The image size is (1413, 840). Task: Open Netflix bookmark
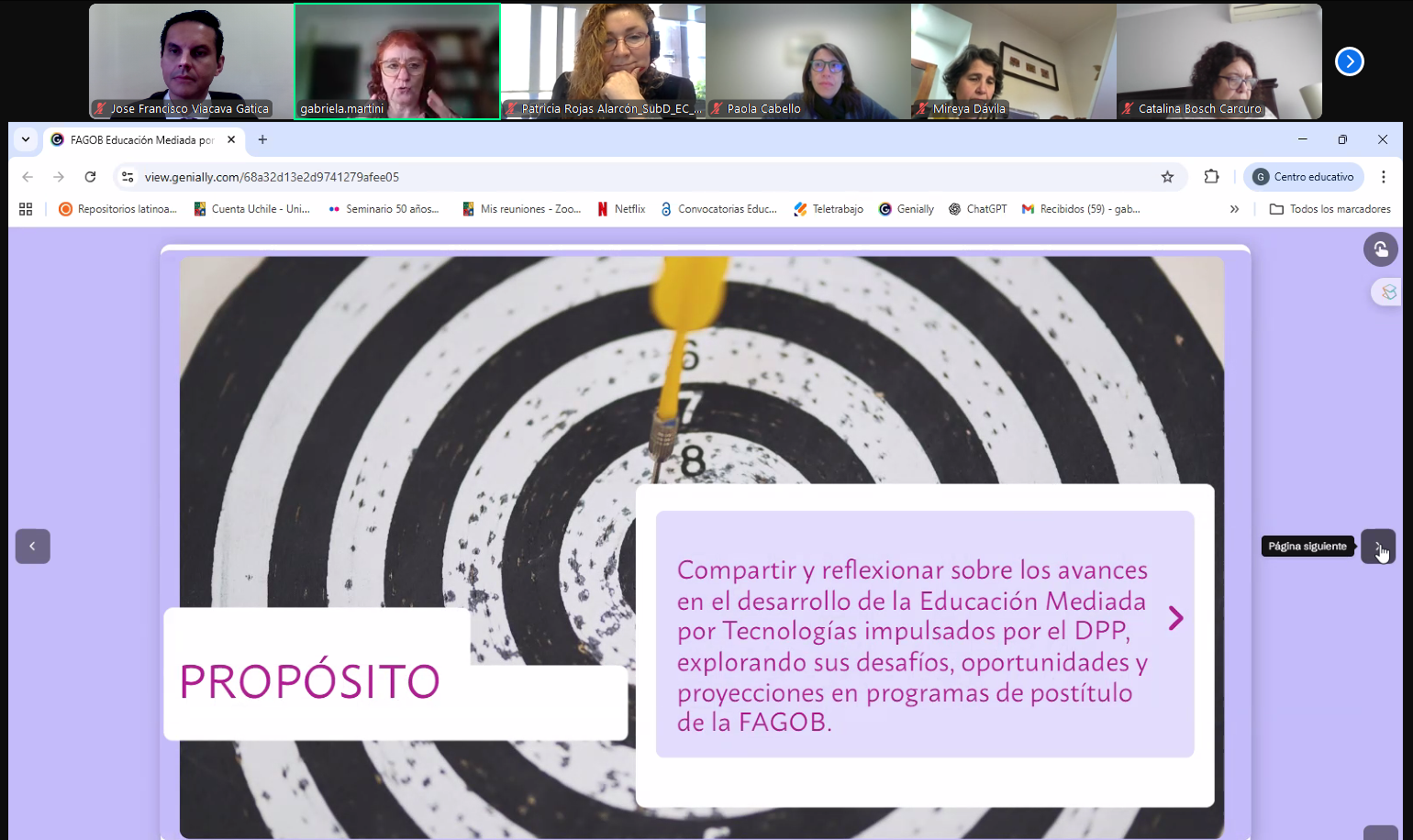[x=621, y=209]
